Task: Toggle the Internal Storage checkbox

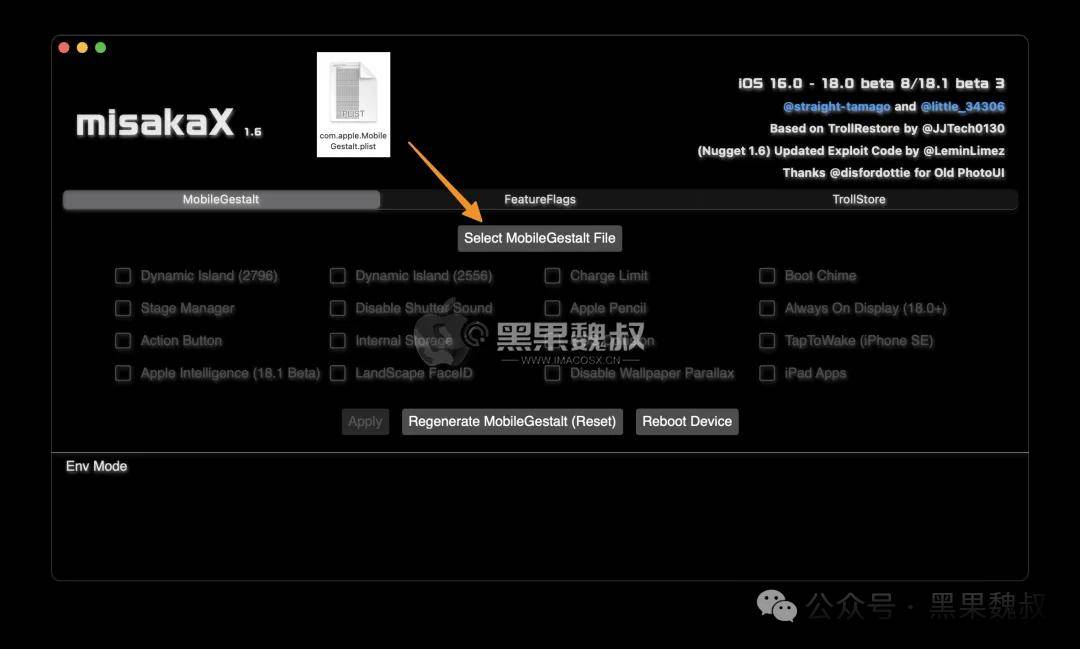Action: (338, 340)
